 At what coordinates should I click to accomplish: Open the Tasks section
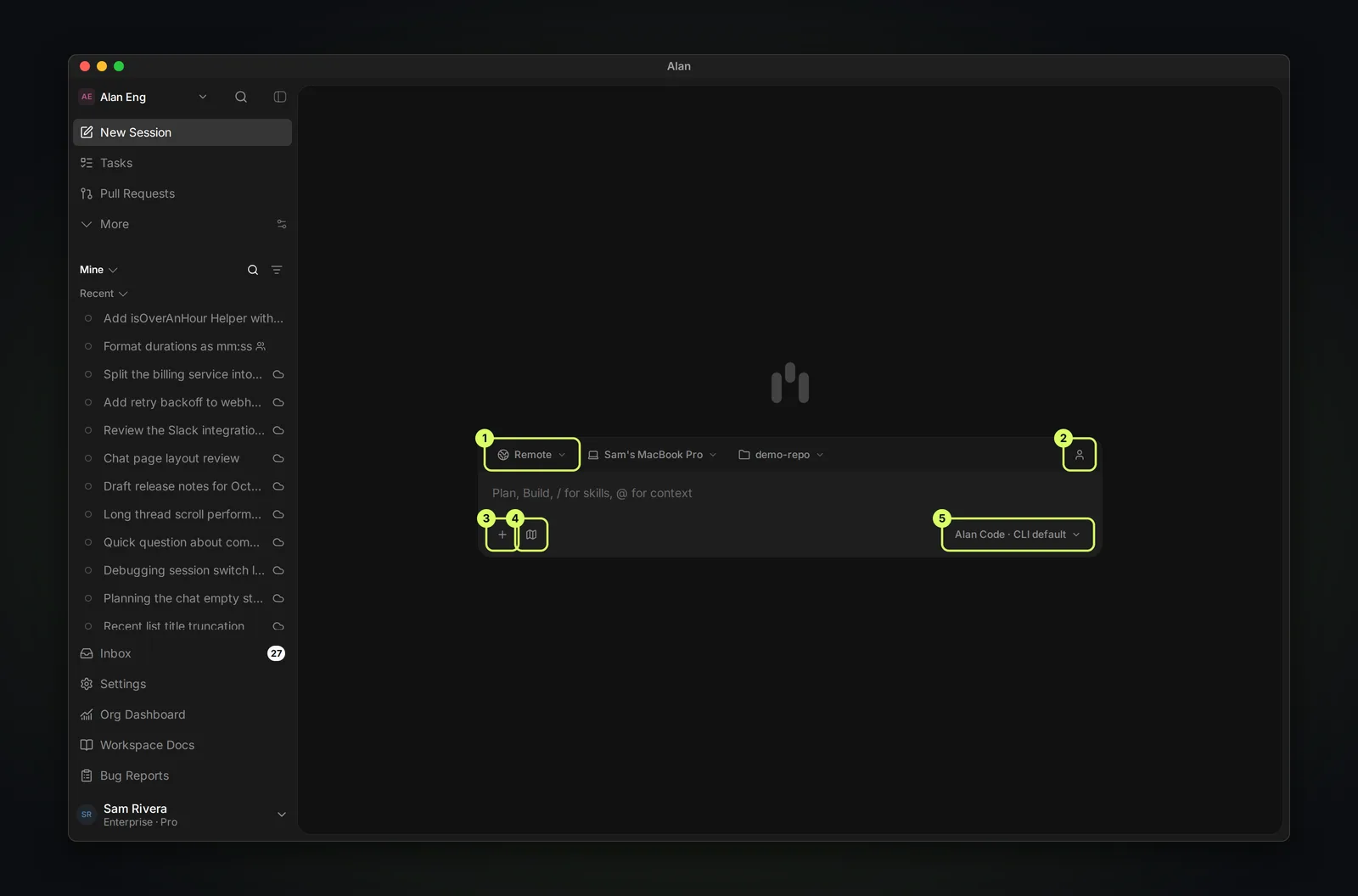(x=182, y=163)
